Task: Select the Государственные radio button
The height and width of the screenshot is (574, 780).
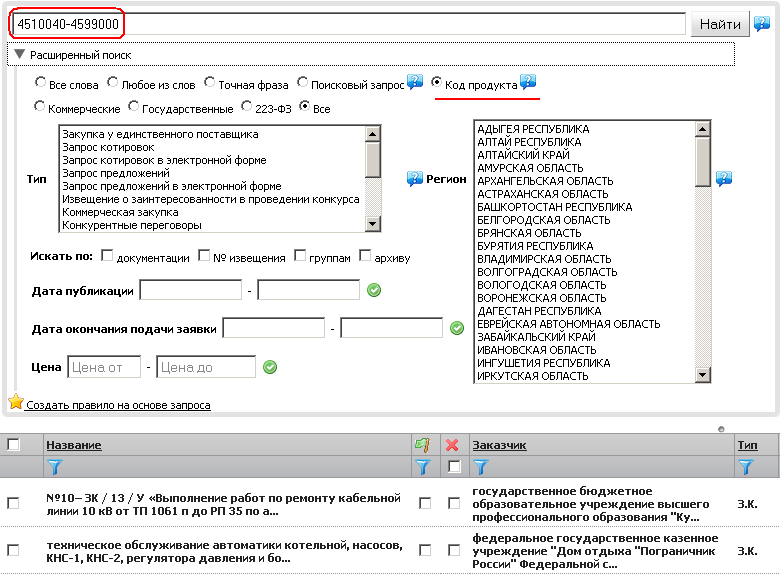Action: point(133,107)
